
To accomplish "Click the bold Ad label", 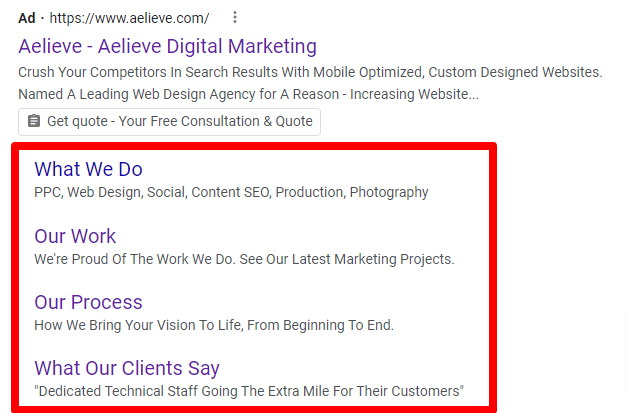I will pos(27,18).
